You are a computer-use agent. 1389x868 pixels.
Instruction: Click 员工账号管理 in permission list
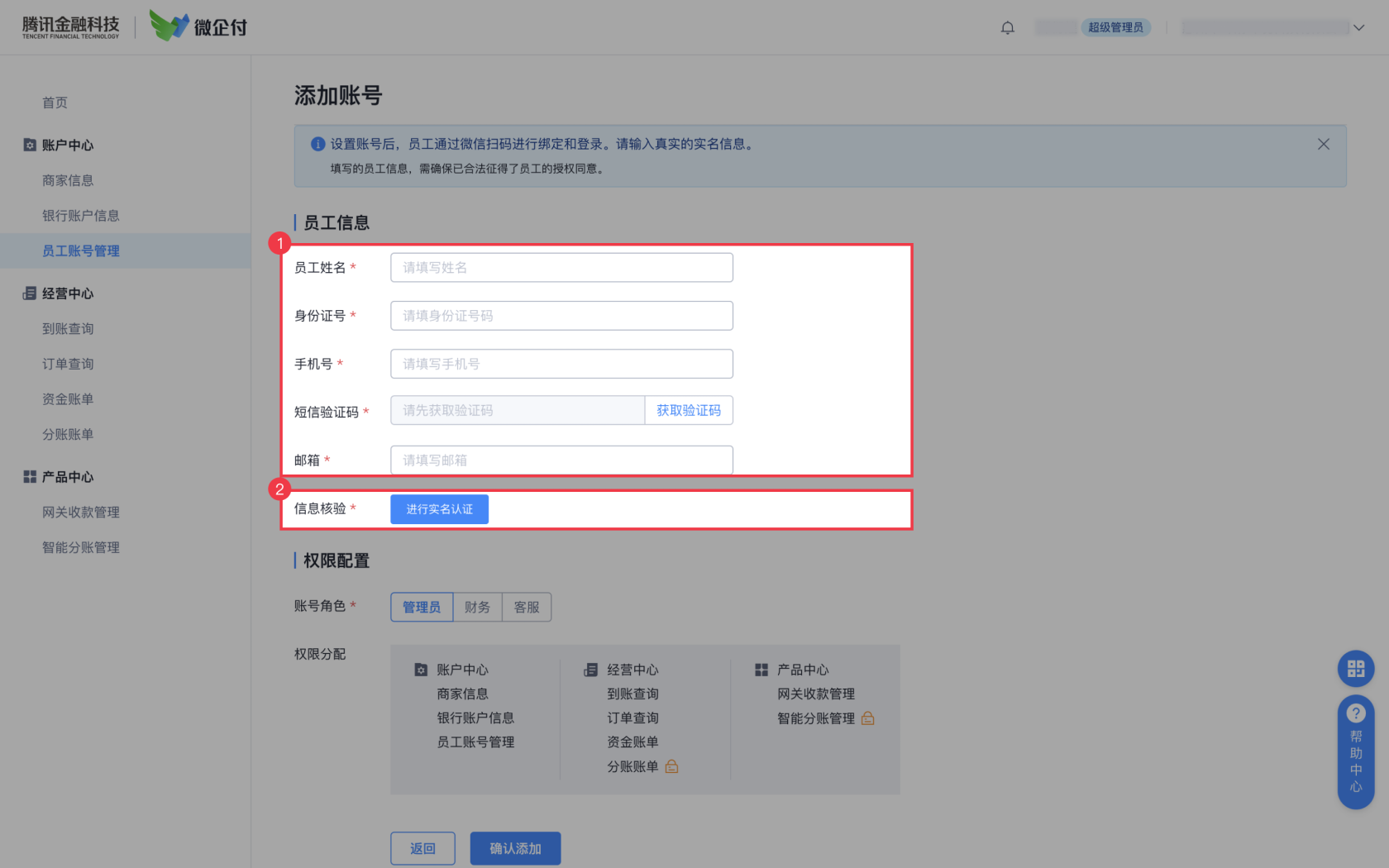[x=475, y=742]
